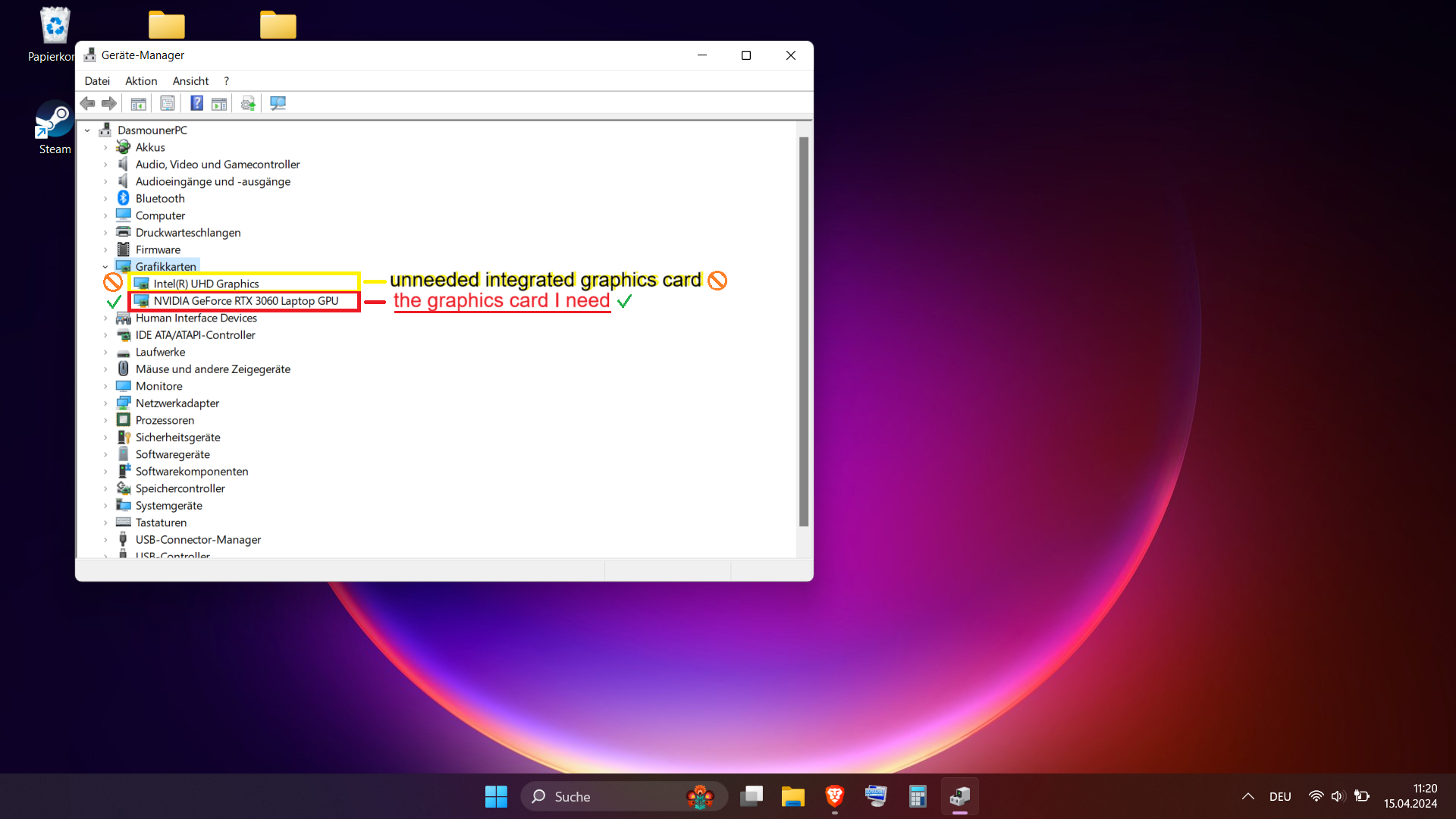Viewport: 1456px width, 819px height.
Task: Scan for hardware changes icon
Action: (278, 104)
